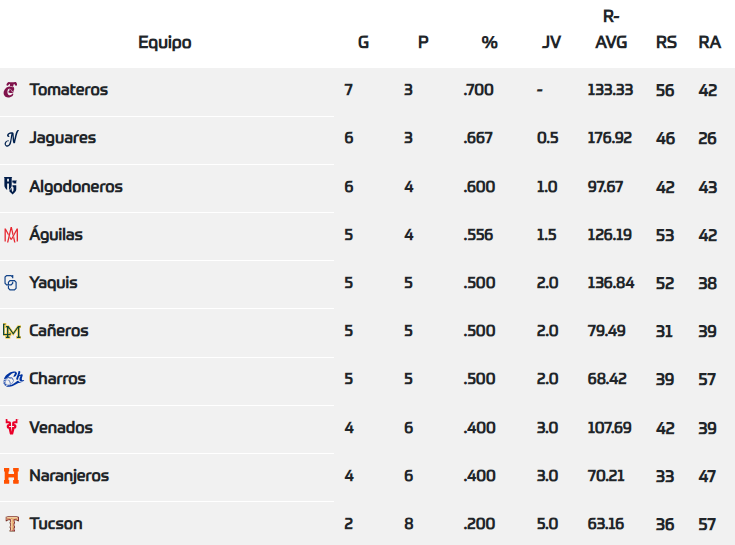Open the Jaguares team link
This screenshot has width=735, height=545.
coord(63,138)
